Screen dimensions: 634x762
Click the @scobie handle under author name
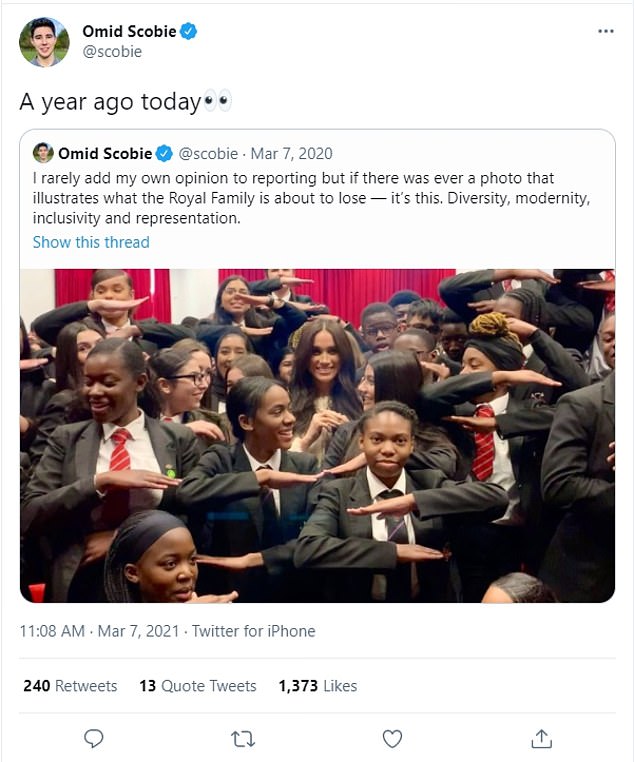pos(112,52)
